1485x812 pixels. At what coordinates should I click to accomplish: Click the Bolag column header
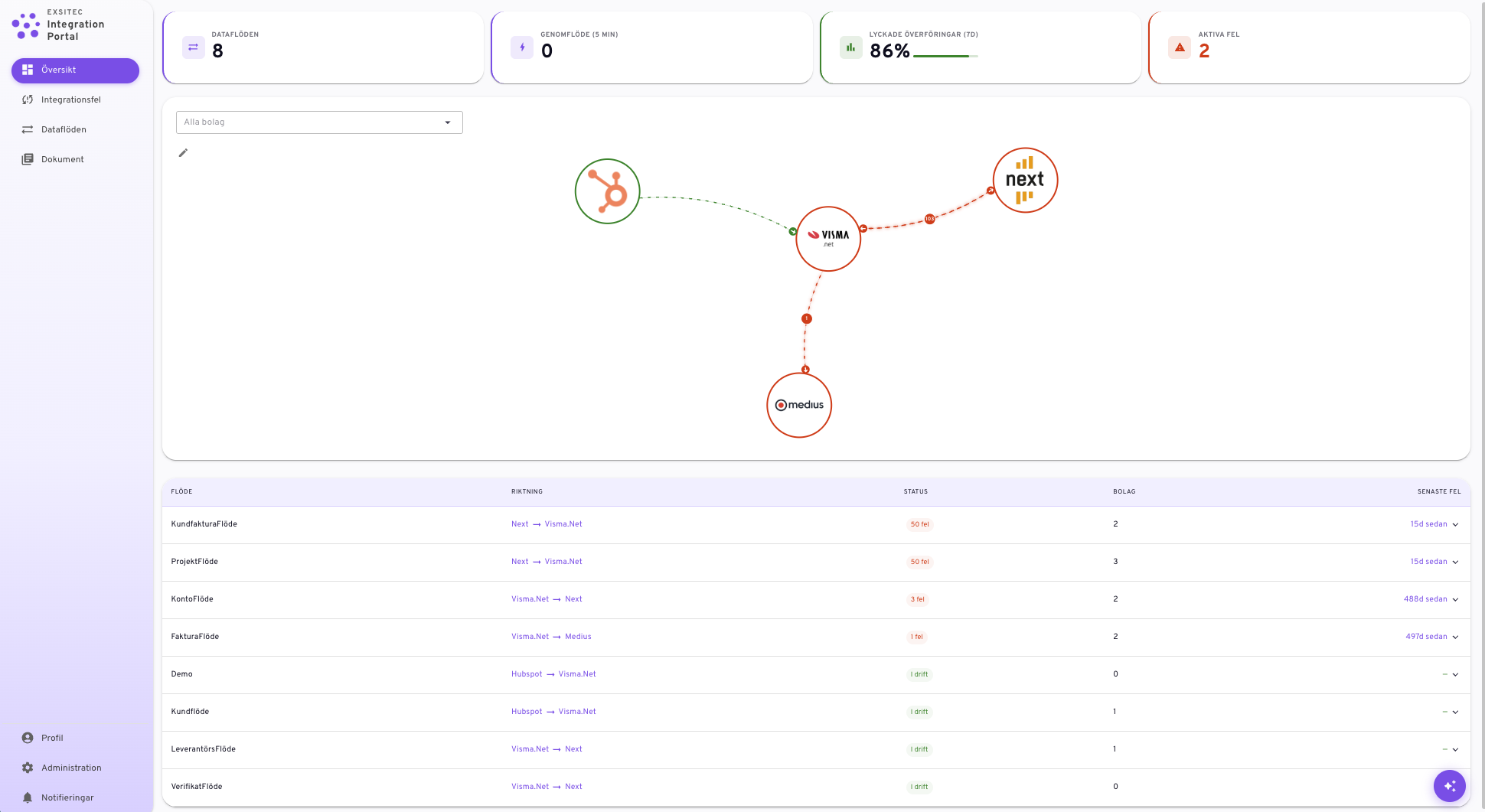tap(1124, 492)
